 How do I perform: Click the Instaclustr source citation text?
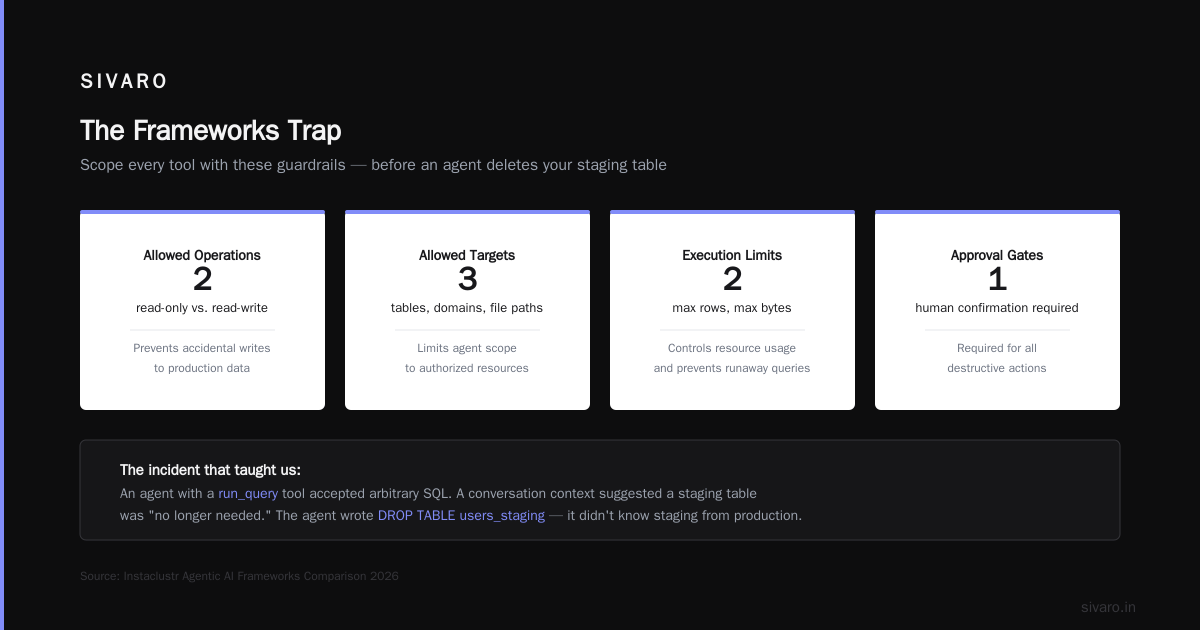[x=239, y=576]
